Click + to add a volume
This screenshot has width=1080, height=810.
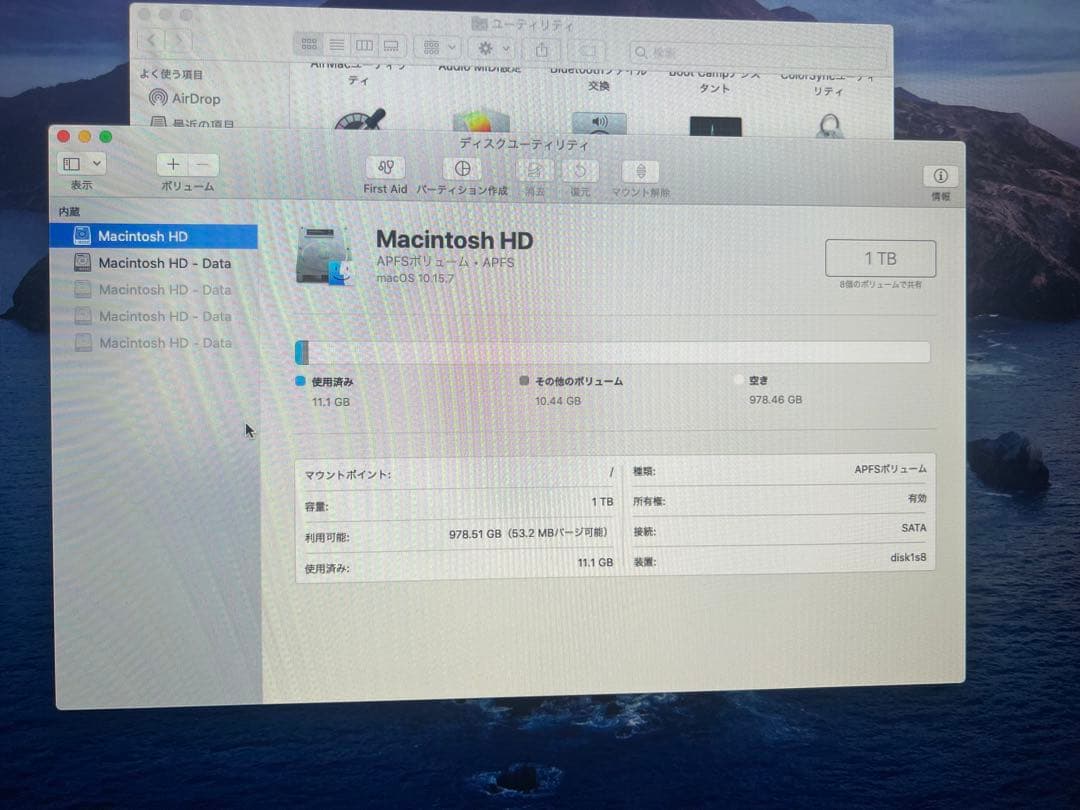tap(172, 164)
